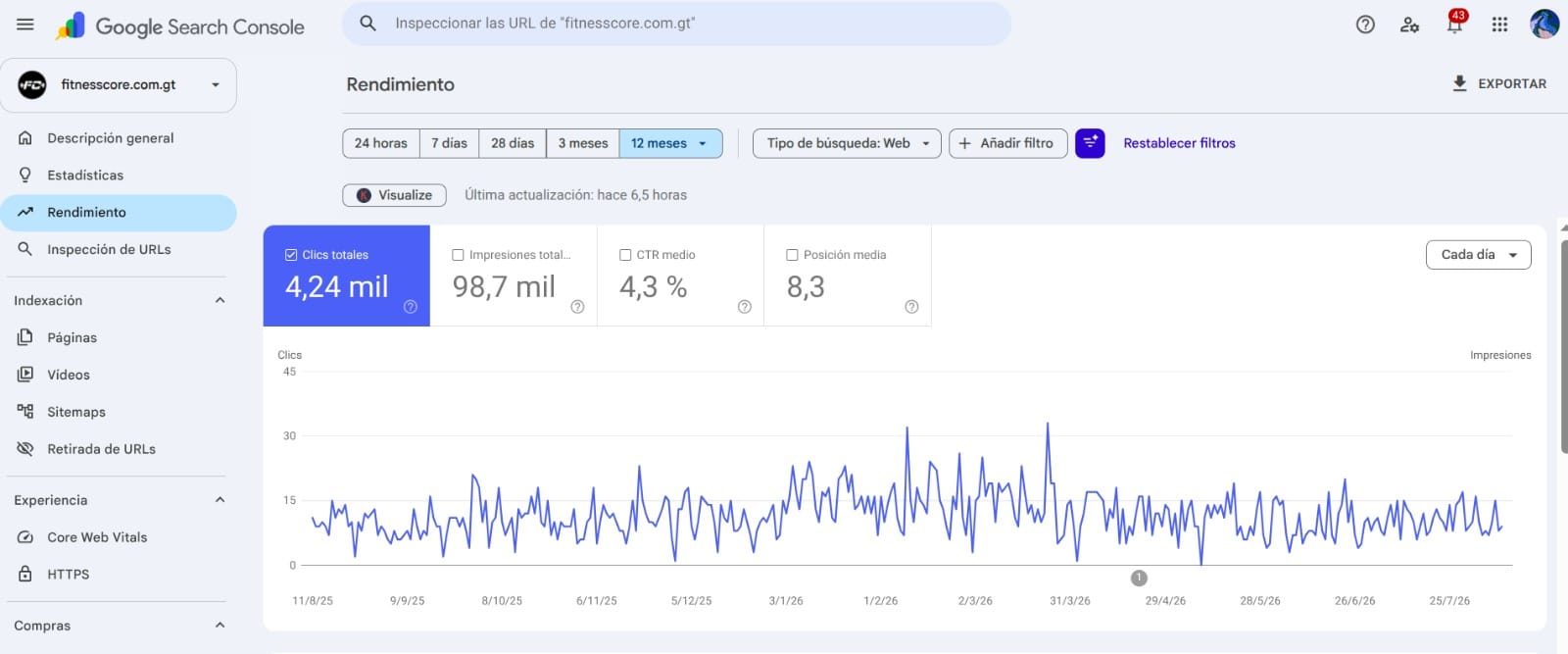The image size is (1568, 654).
Task: Open the Google apps grid
Action: (1499, 25)
